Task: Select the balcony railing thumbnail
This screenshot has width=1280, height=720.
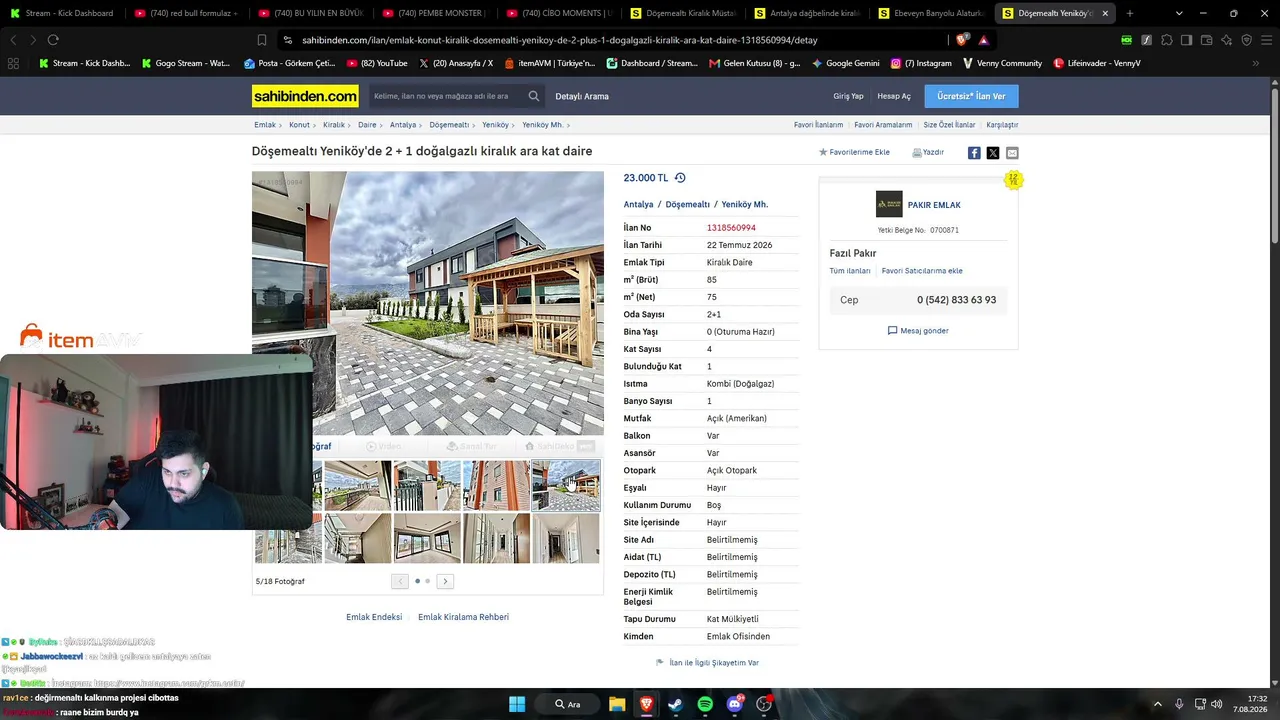Action: click(358, 486)
